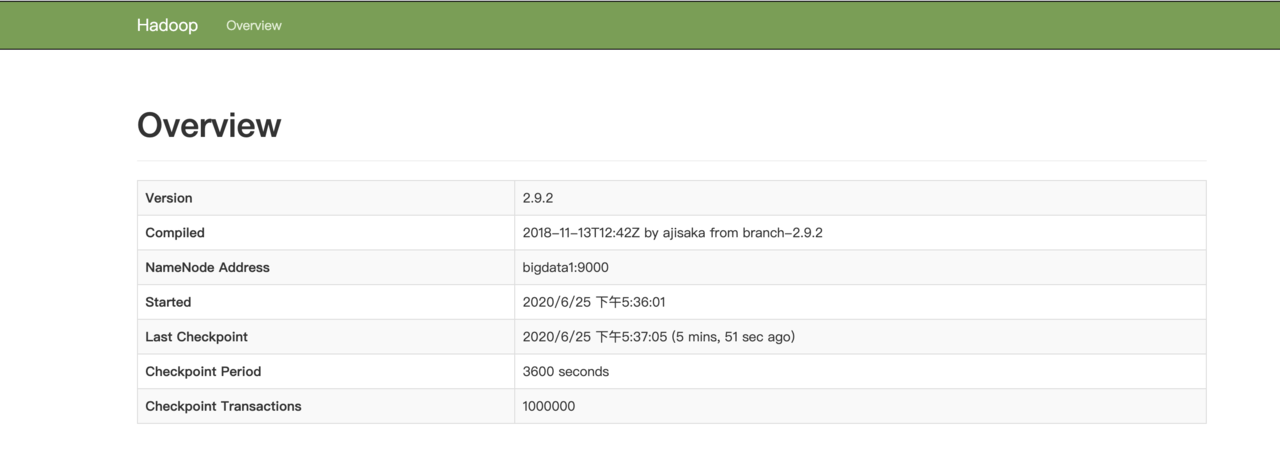Open the Overview tab in navbar
1280x467 pixels.
click(x=254, y=26)
